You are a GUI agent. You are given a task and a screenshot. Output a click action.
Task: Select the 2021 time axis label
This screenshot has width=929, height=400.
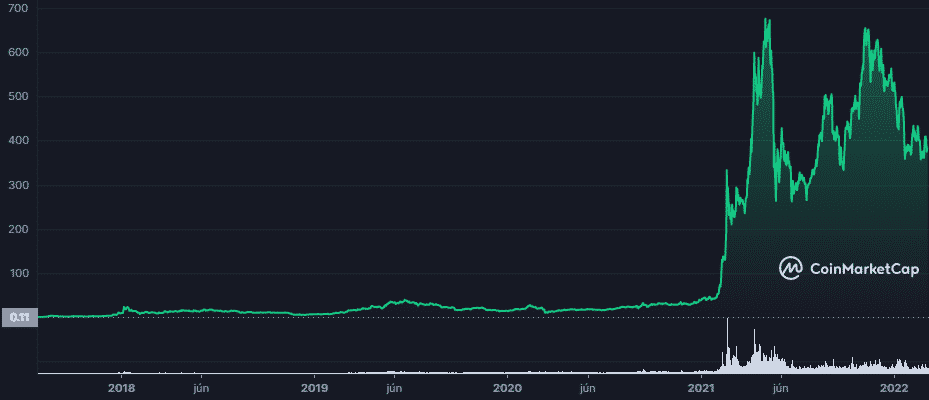[x=702, y=387]
